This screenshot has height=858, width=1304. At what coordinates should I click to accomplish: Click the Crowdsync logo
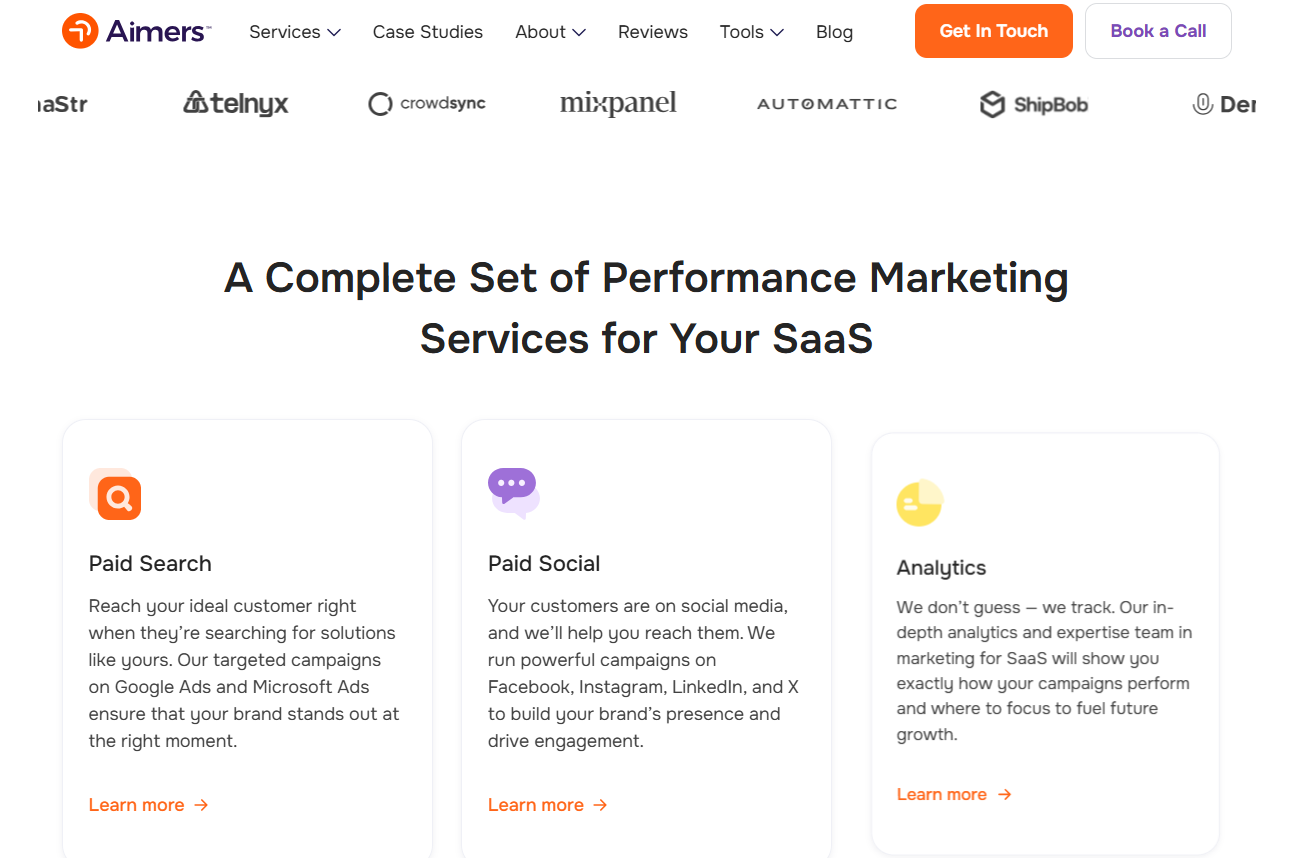(x=426, y=103)
